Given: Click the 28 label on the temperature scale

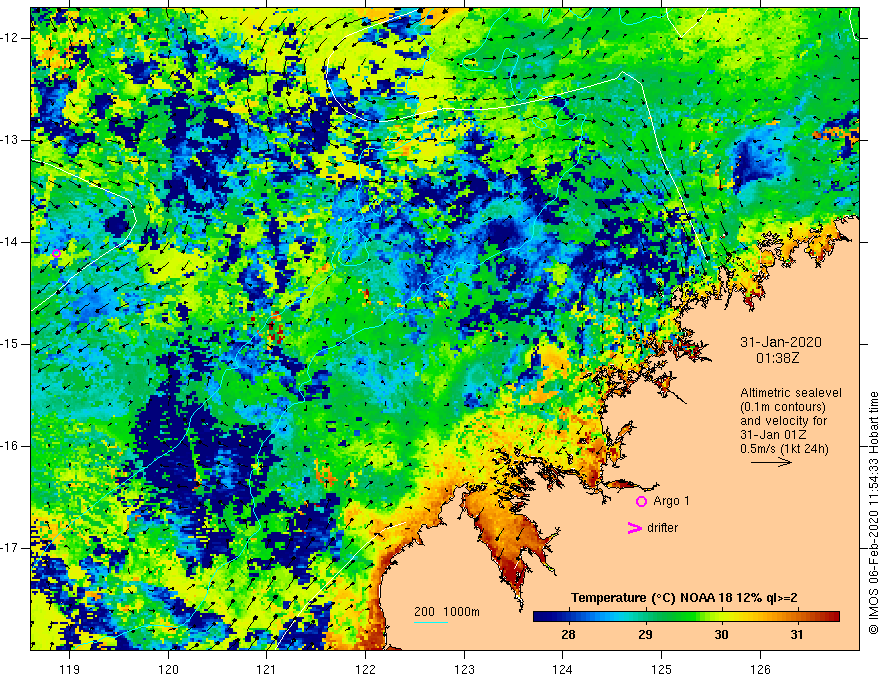Looking at the screenshot, I should (x=568, y=635).
